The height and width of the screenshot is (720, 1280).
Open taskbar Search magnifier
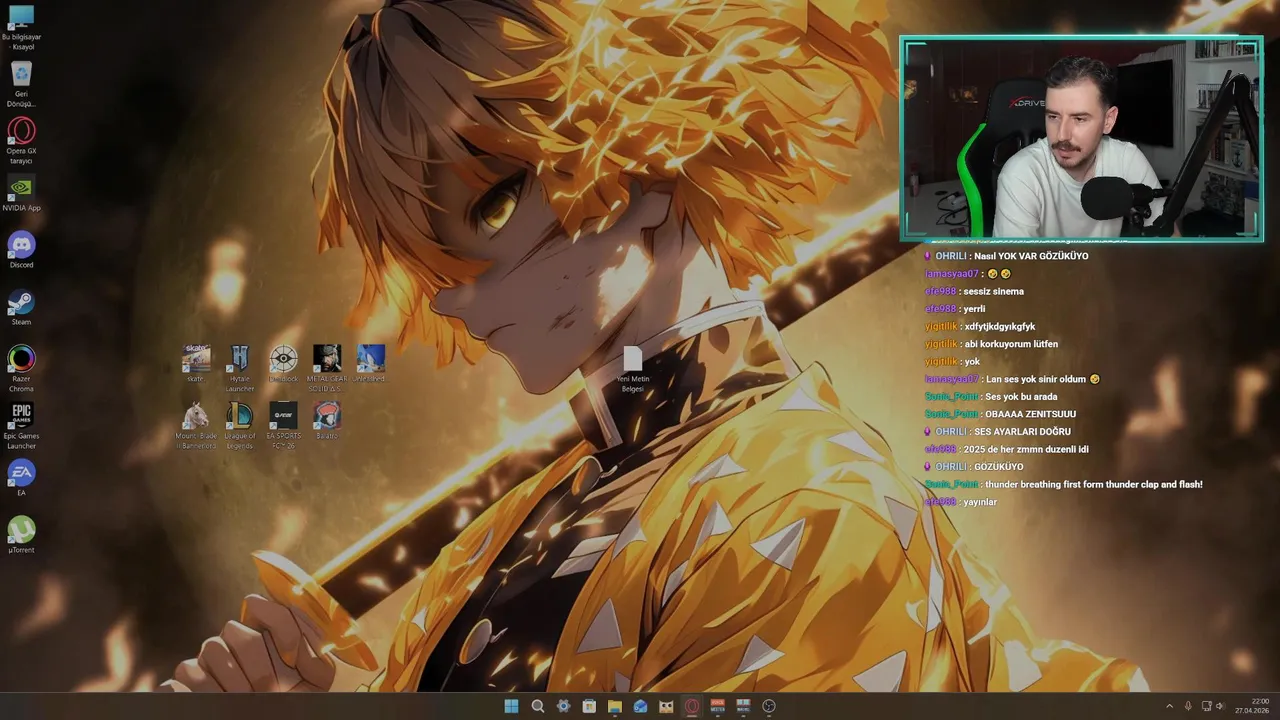[x=538, y=706]
